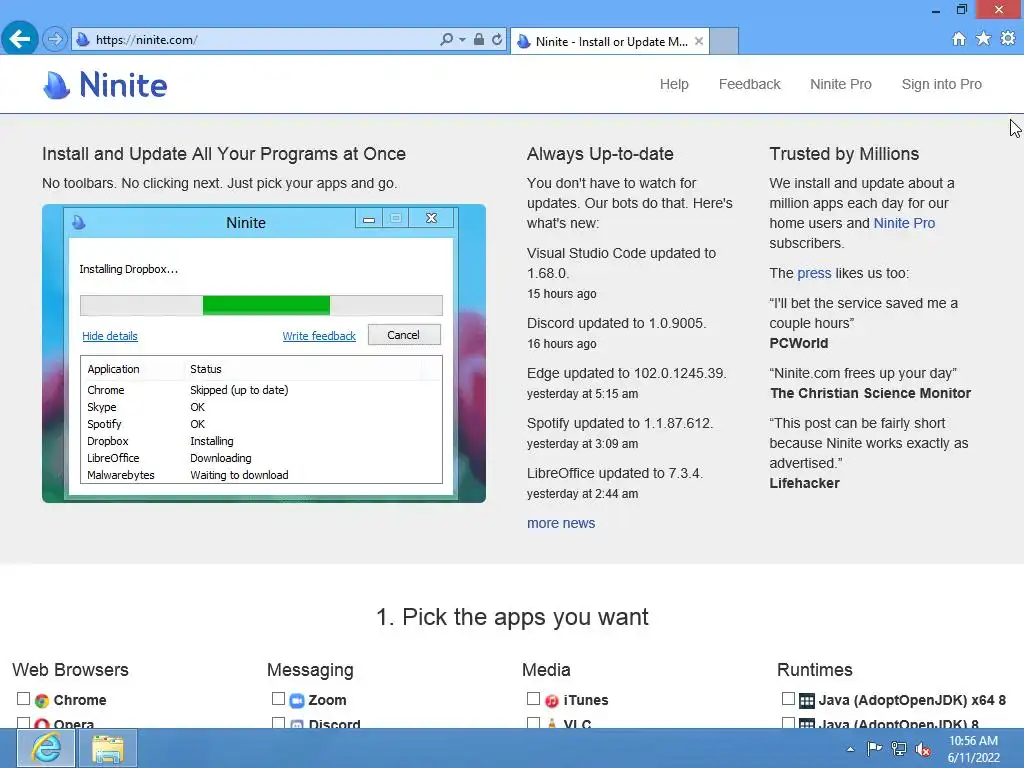Click the muted volume tray icon

tap(923, 749)
